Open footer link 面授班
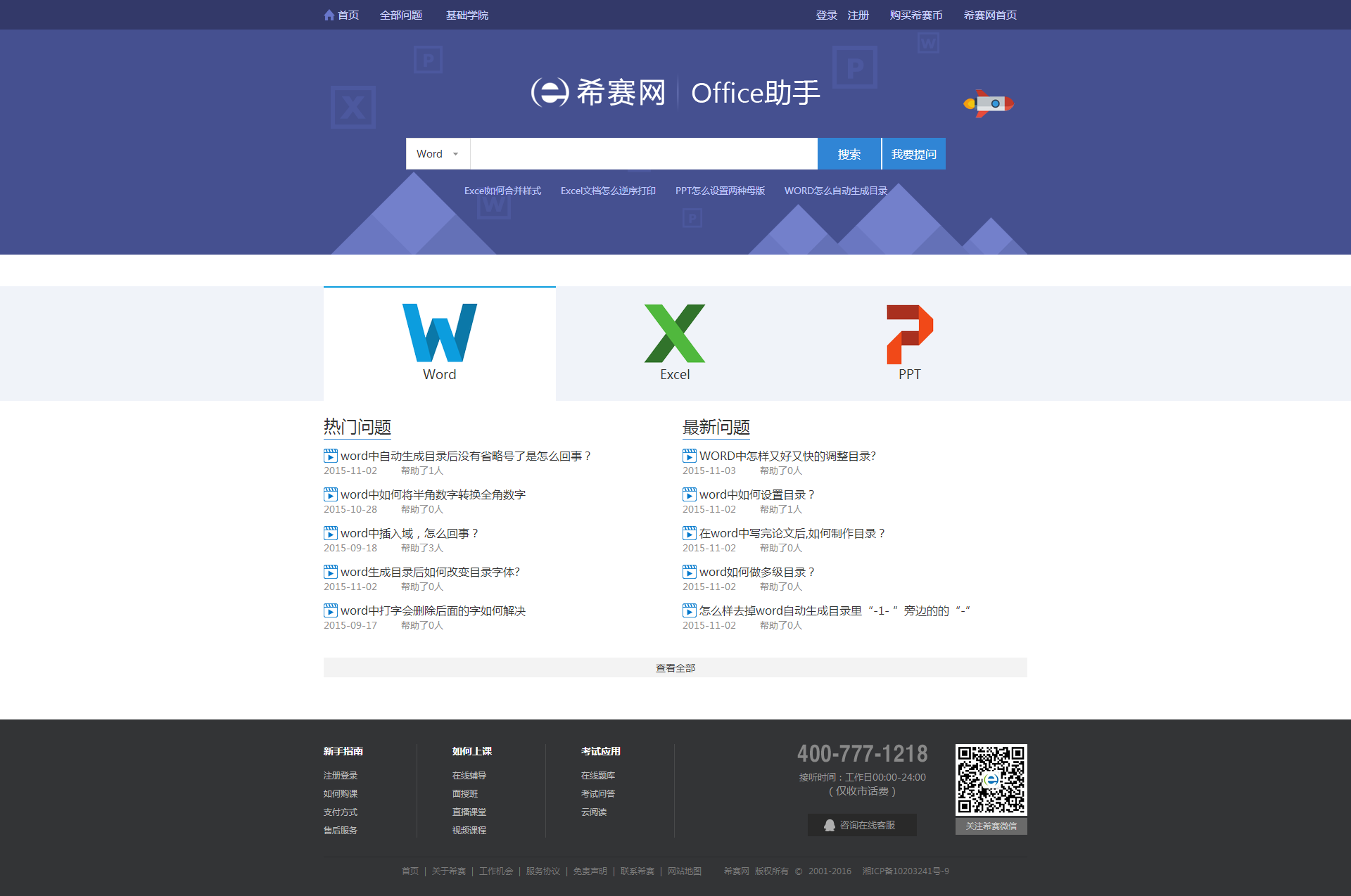 coord(465,793)
